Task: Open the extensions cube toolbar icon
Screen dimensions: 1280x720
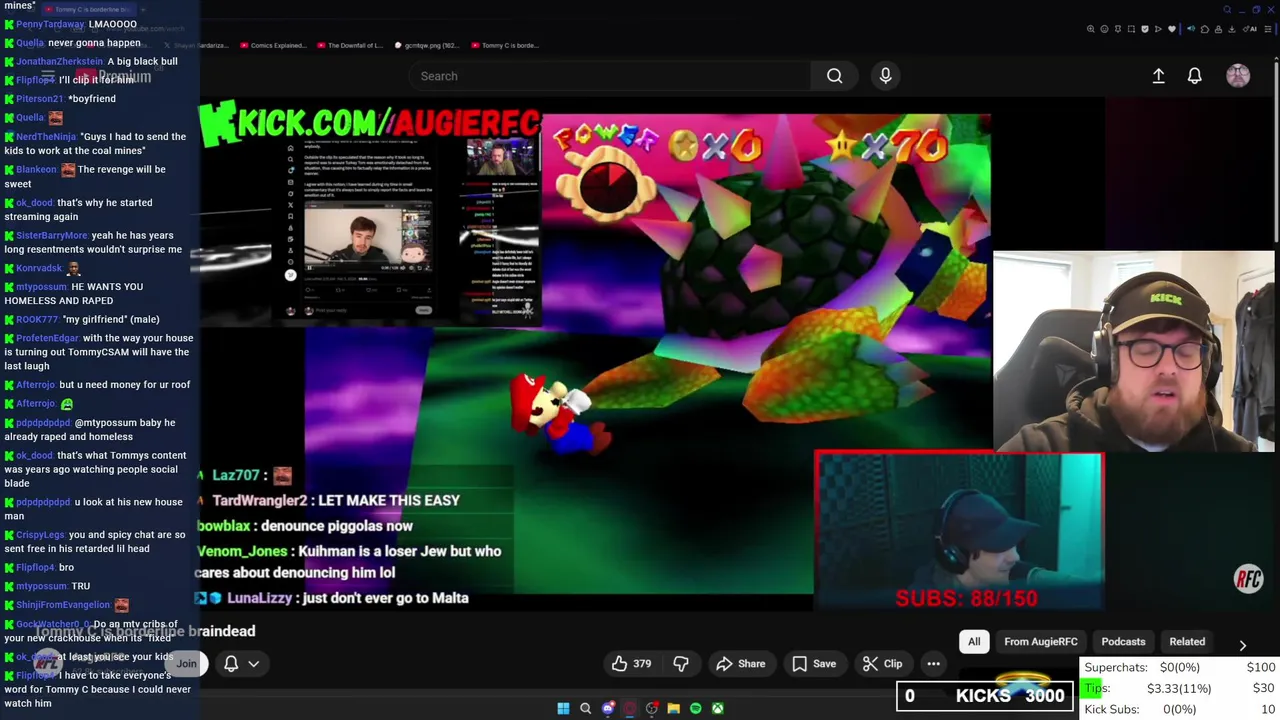Action: [1205, 29]
